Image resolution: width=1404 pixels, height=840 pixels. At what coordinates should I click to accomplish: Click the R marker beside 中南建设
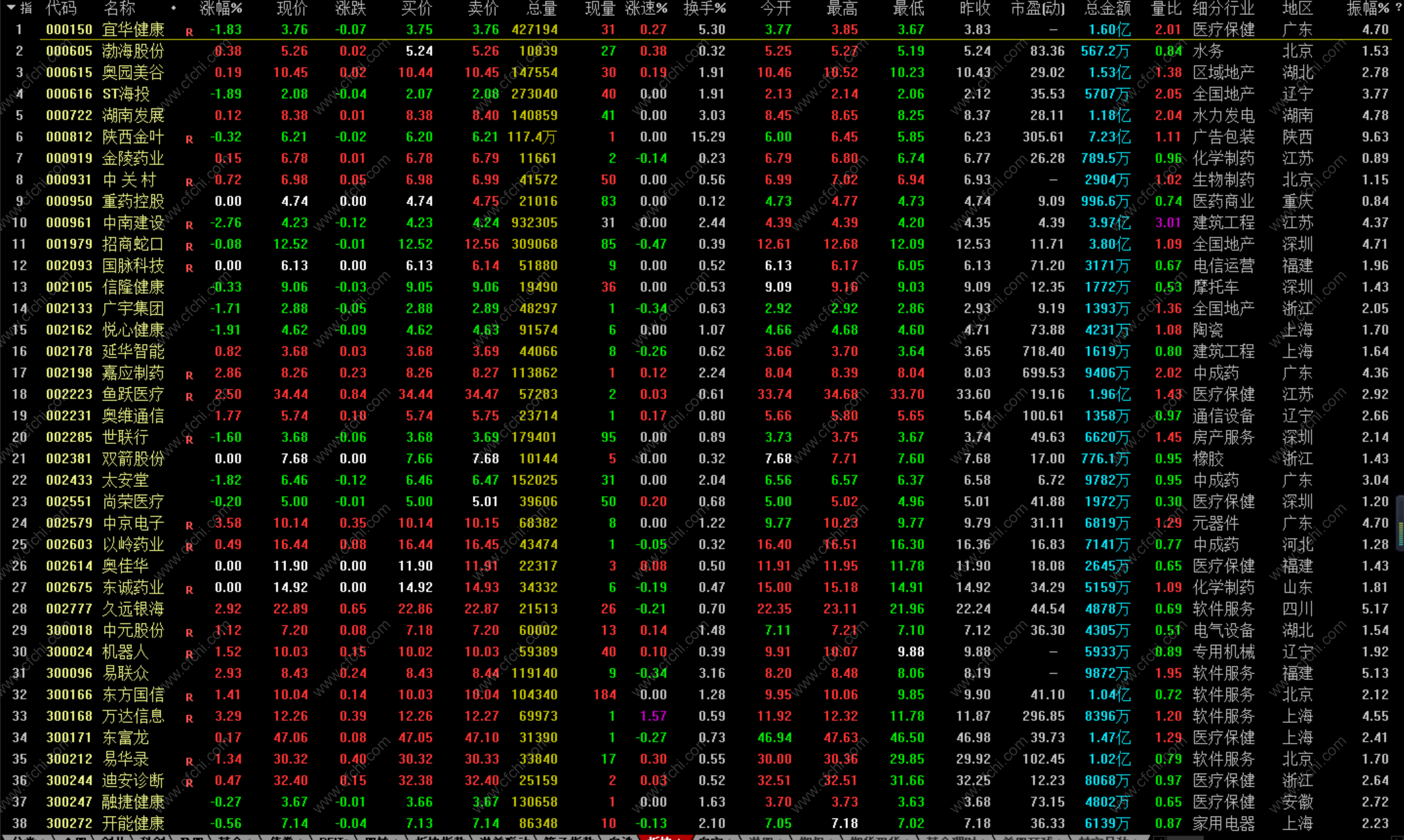point(189,225)
